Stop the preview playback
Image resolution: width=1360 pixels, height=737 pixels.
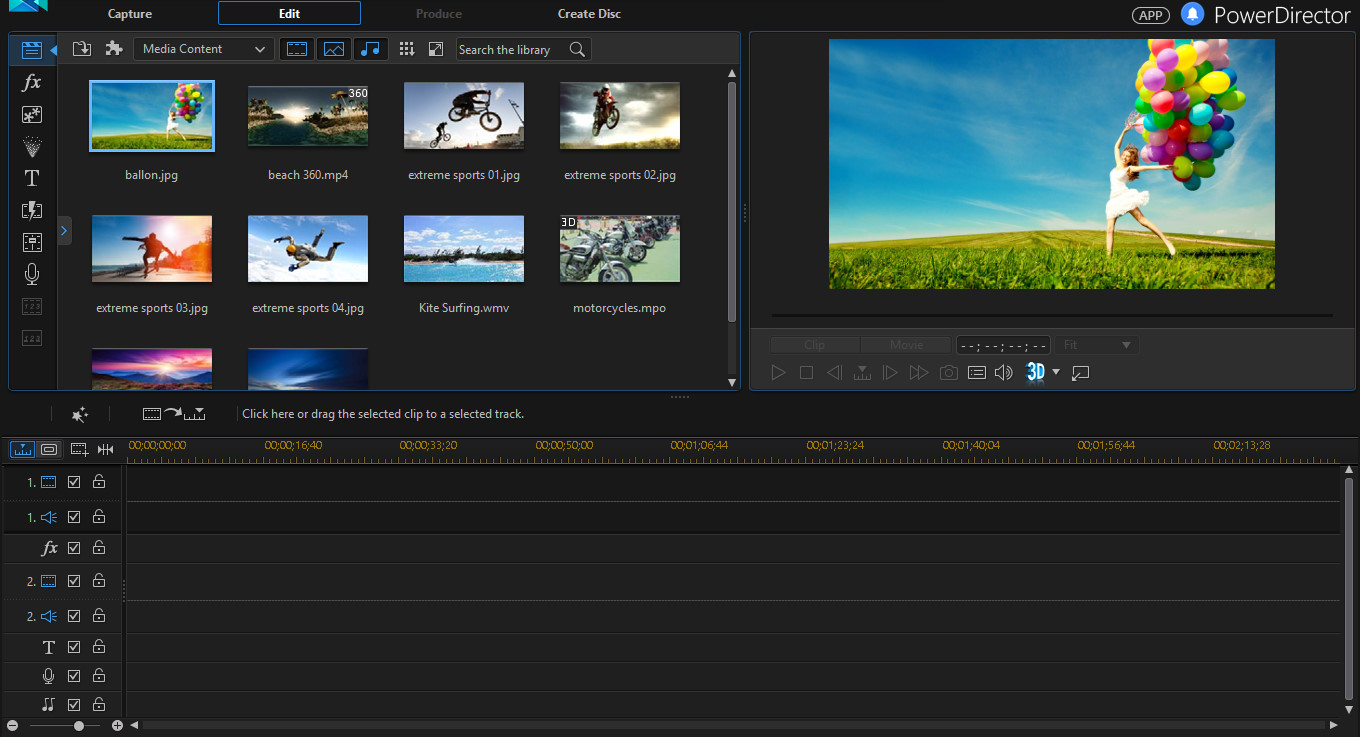click(806, 373)
